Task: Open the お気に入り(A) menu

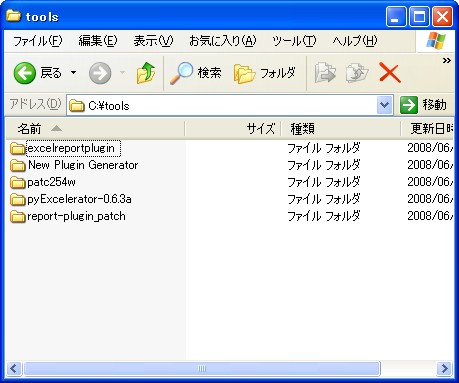Action: 222,41
